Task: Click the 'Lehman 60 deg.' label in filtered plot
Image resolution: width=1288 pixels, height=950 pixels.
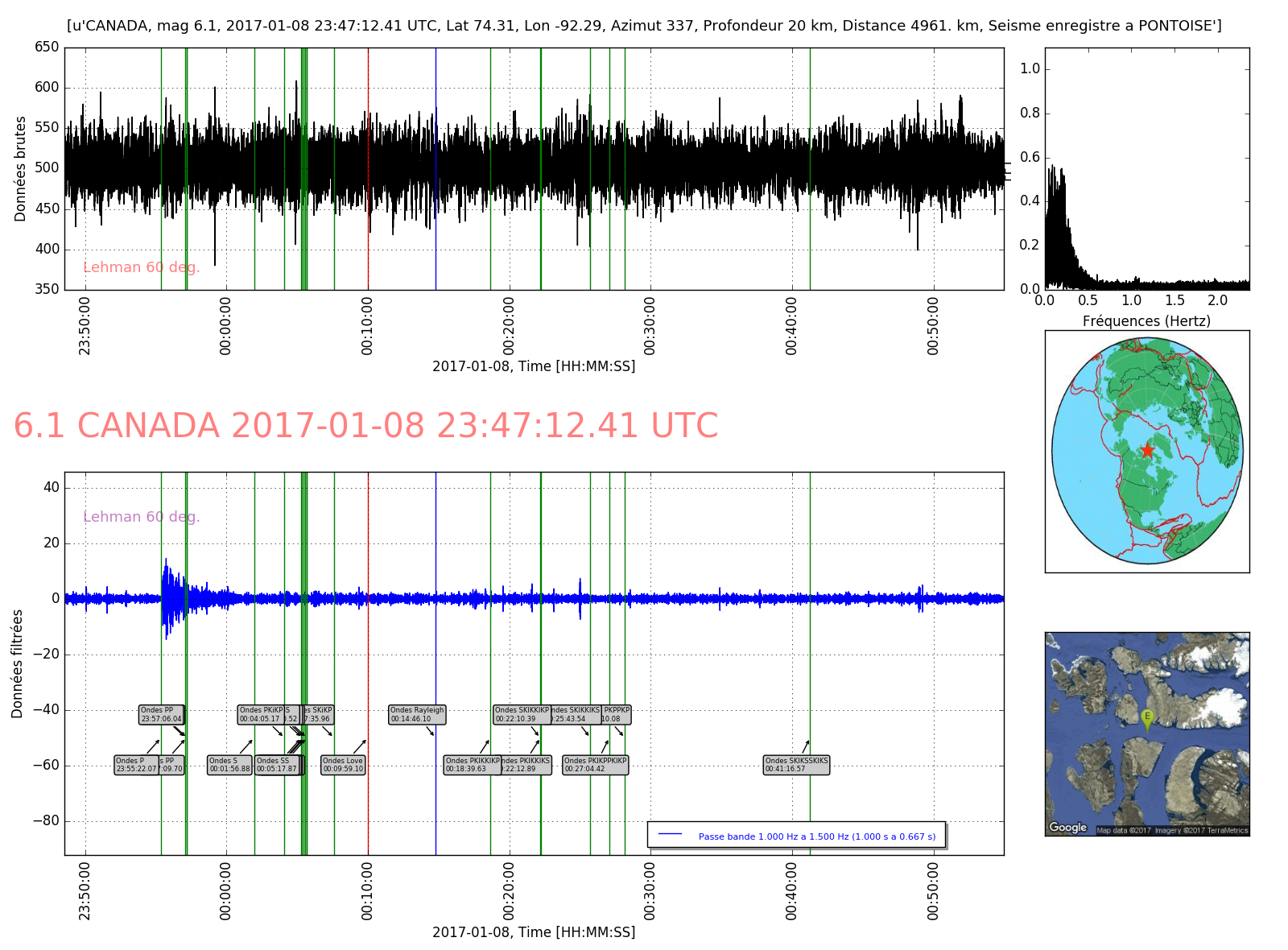Action: (x=141, y=517)
